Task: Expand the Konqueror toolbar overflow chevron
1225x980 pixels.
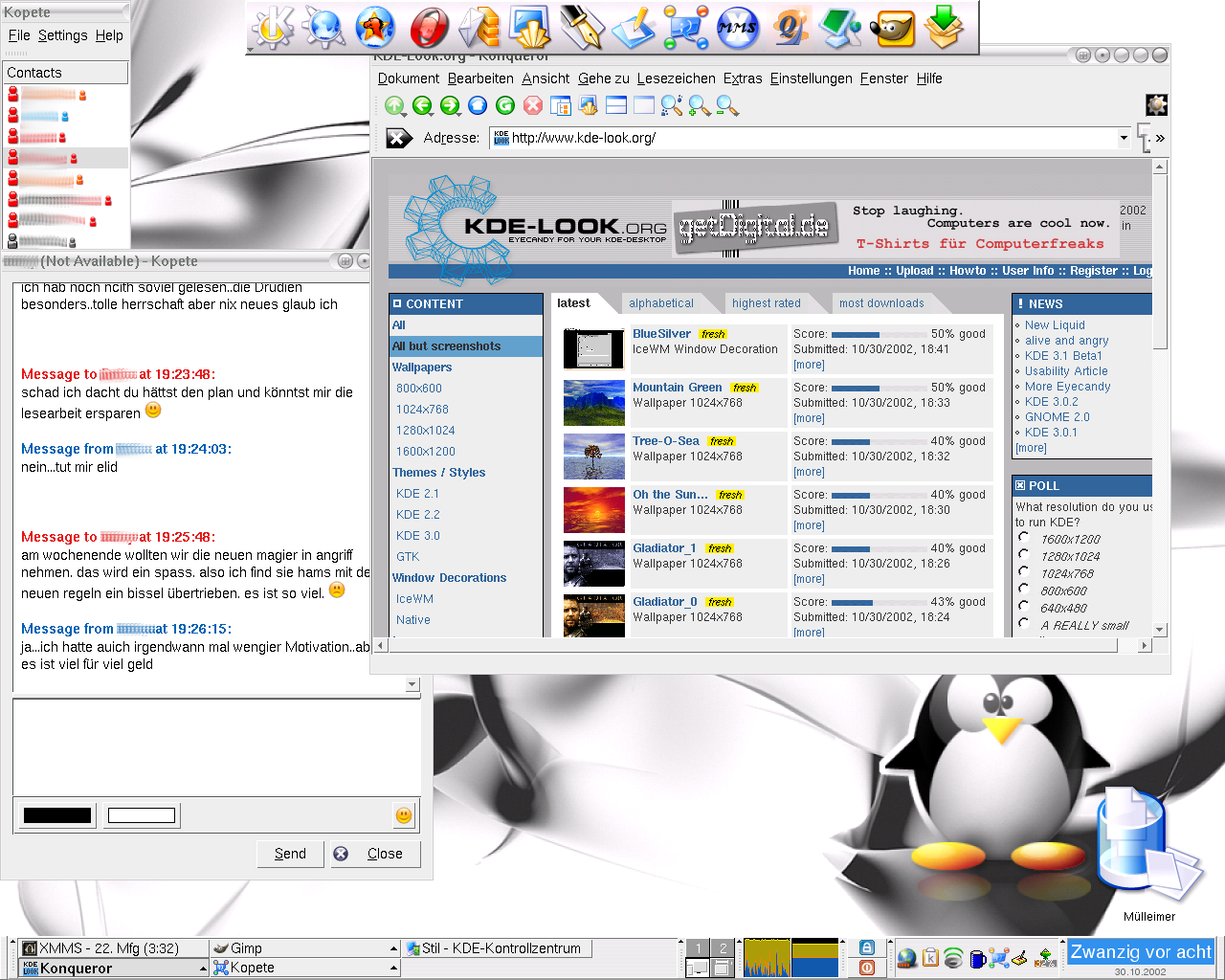Action: (x=1160, y=138)
